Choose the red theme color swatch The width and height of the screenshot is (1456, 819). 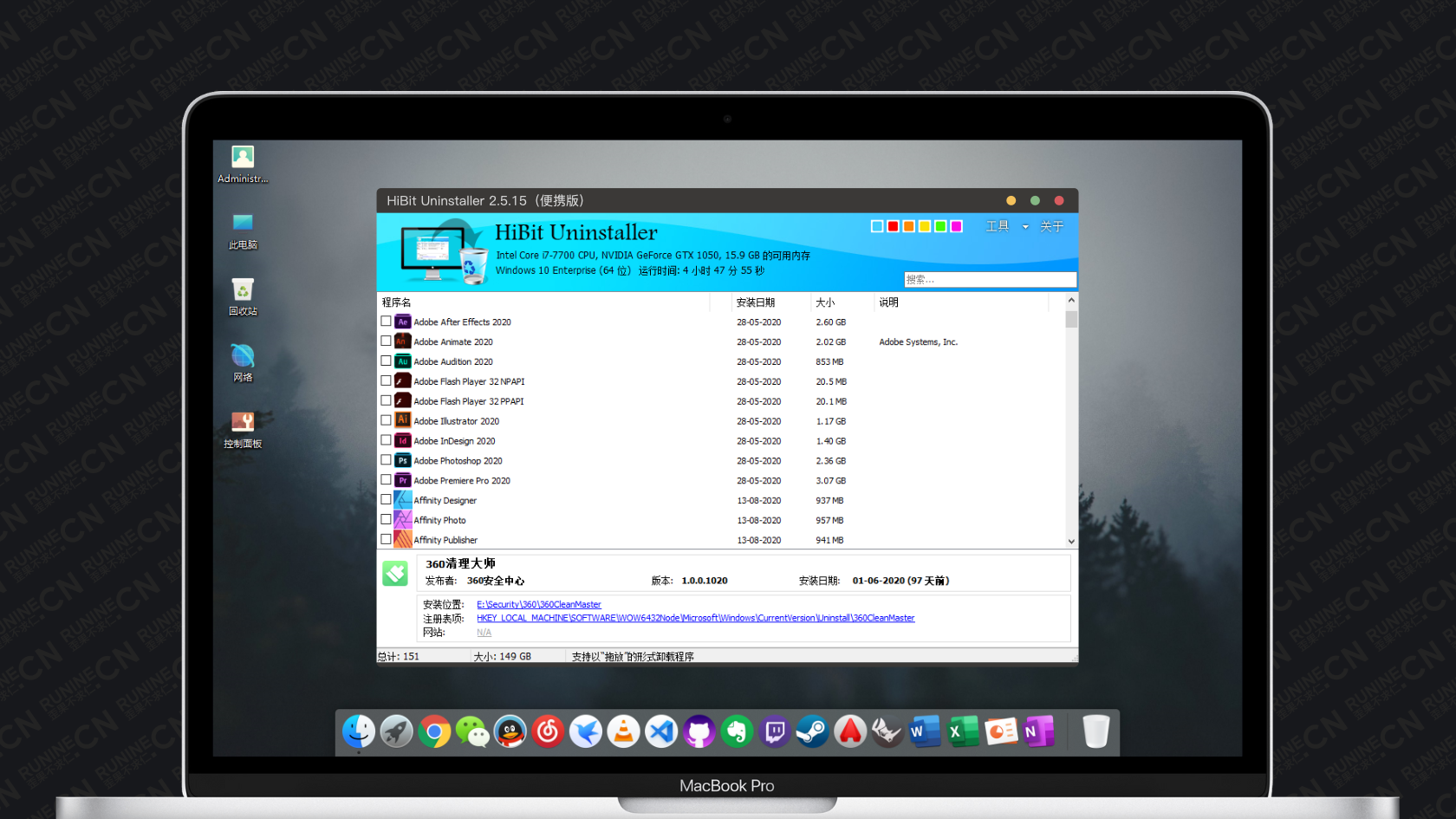pyautogui.click(x=893, y=226)
